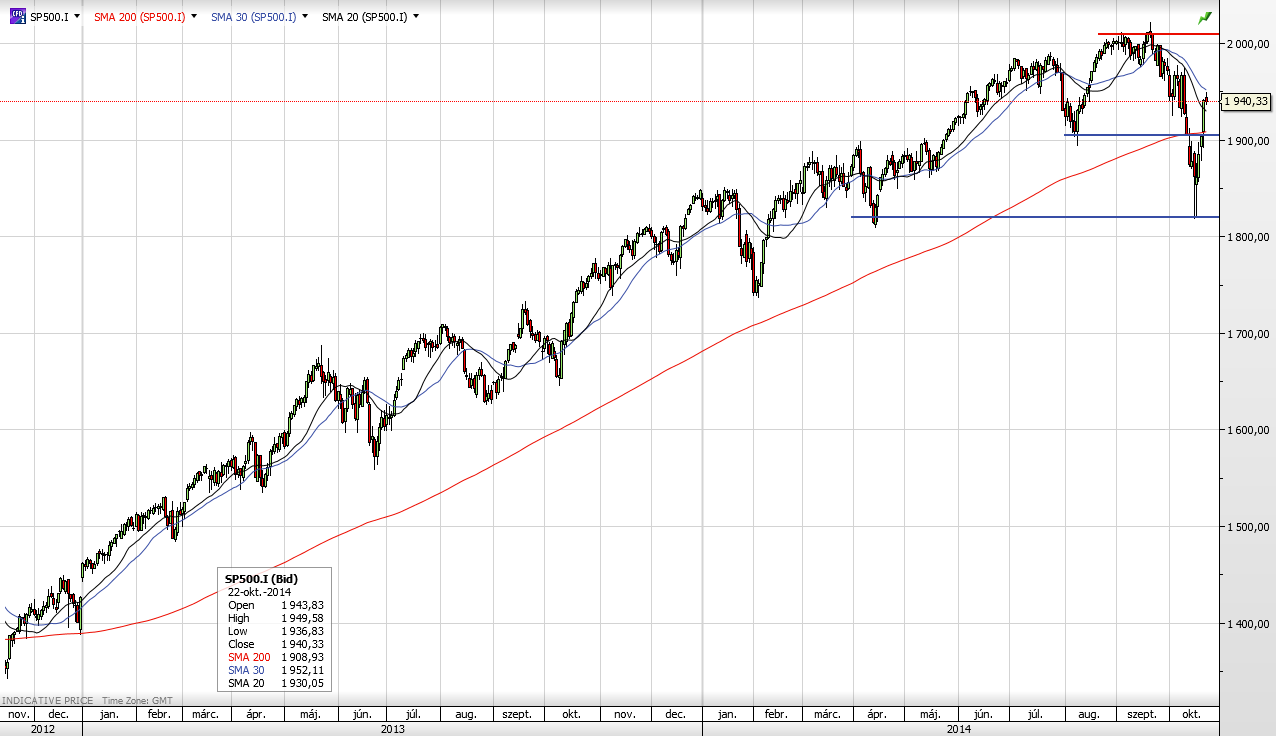Click the 1 400,00 price axis label
The image size is (1276, 736).
[1248, 624]
